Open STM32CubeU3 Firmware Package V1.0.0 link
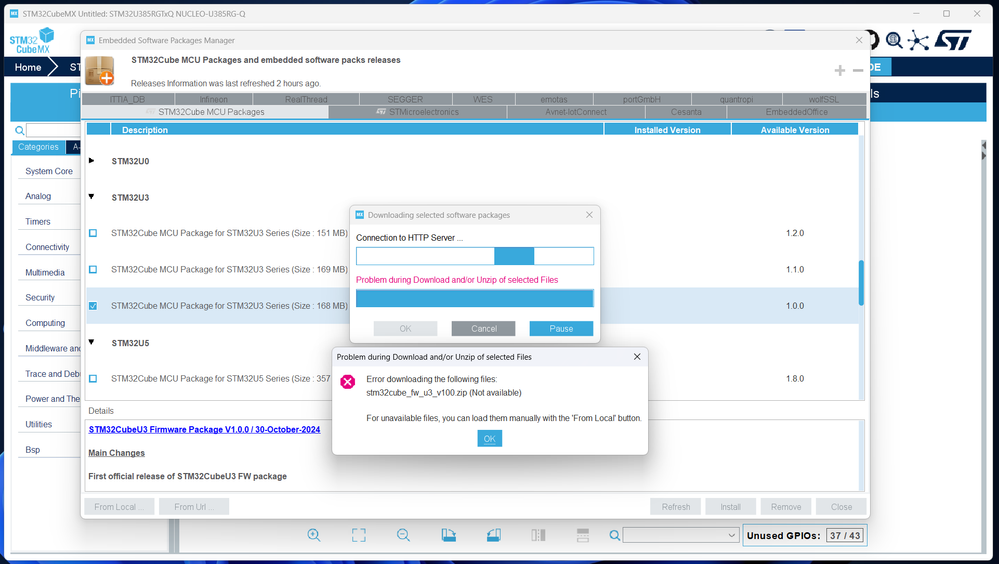Screen dimensions: 999x564 (205, 430)
